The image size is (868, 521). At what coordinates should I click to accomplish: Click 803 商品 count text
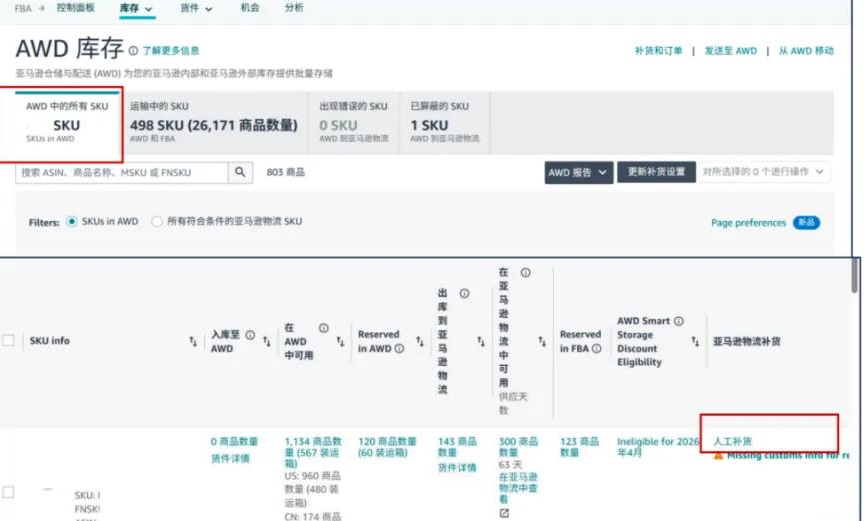(285, 172)
